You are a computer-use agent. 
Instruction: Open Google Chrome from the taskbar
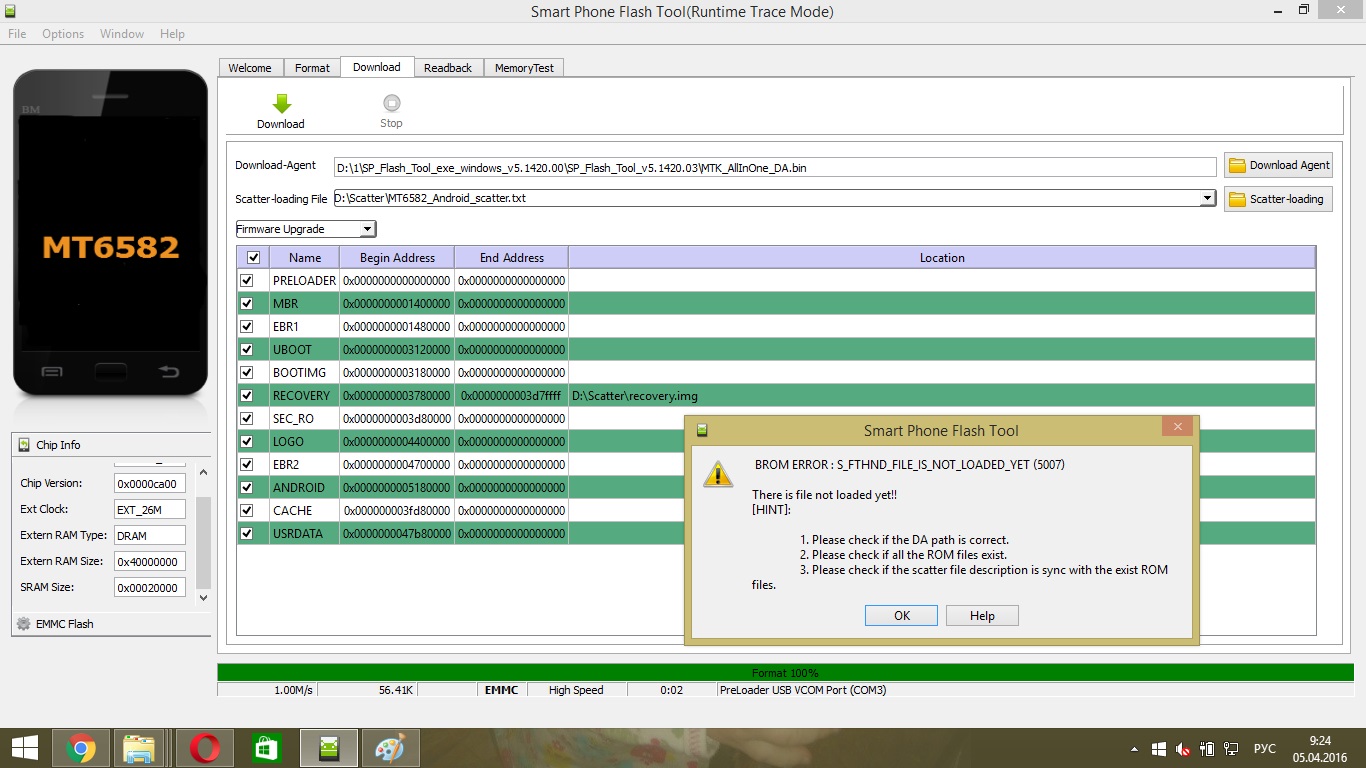tap(81, 748)
